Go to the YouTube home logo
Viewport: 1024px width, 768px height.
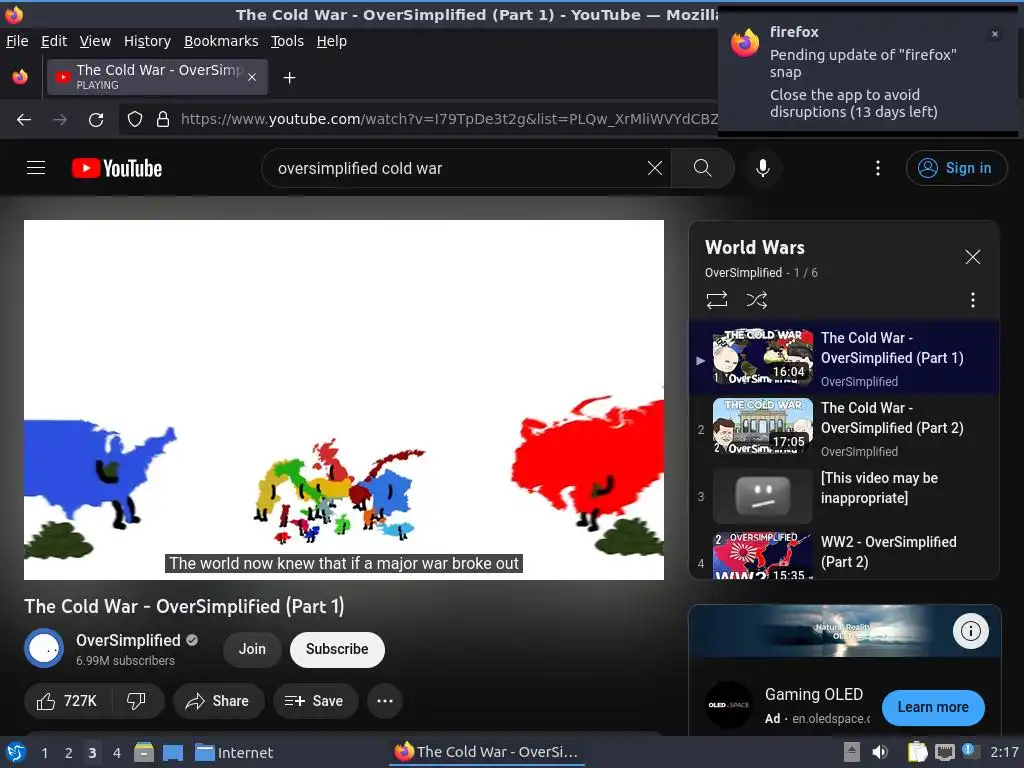(x=117, y=168)
